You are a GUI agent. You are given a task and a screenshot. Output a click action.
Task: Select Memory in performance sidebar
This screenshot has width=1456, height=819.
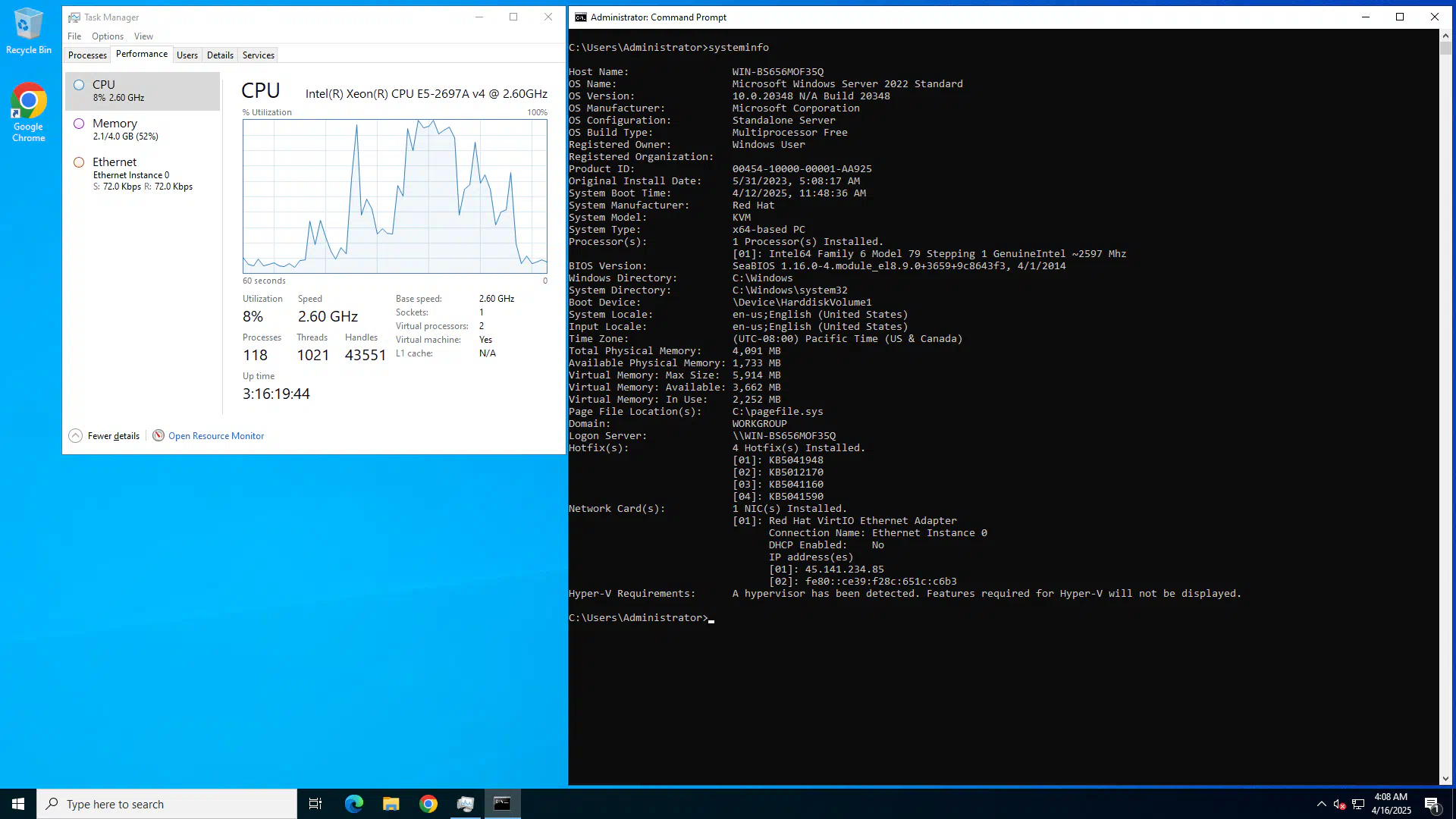[143, 130]
